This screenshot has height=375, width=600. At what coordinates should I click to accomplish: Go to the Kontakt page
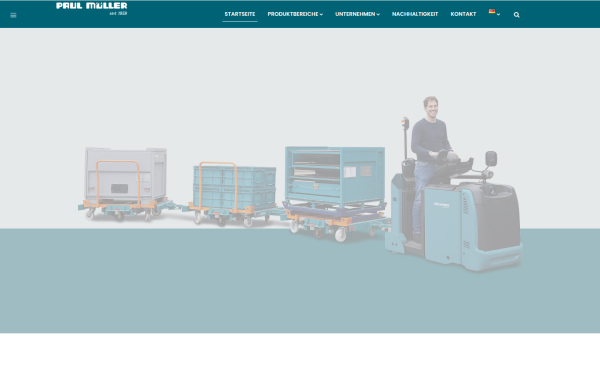click(463, 14)
